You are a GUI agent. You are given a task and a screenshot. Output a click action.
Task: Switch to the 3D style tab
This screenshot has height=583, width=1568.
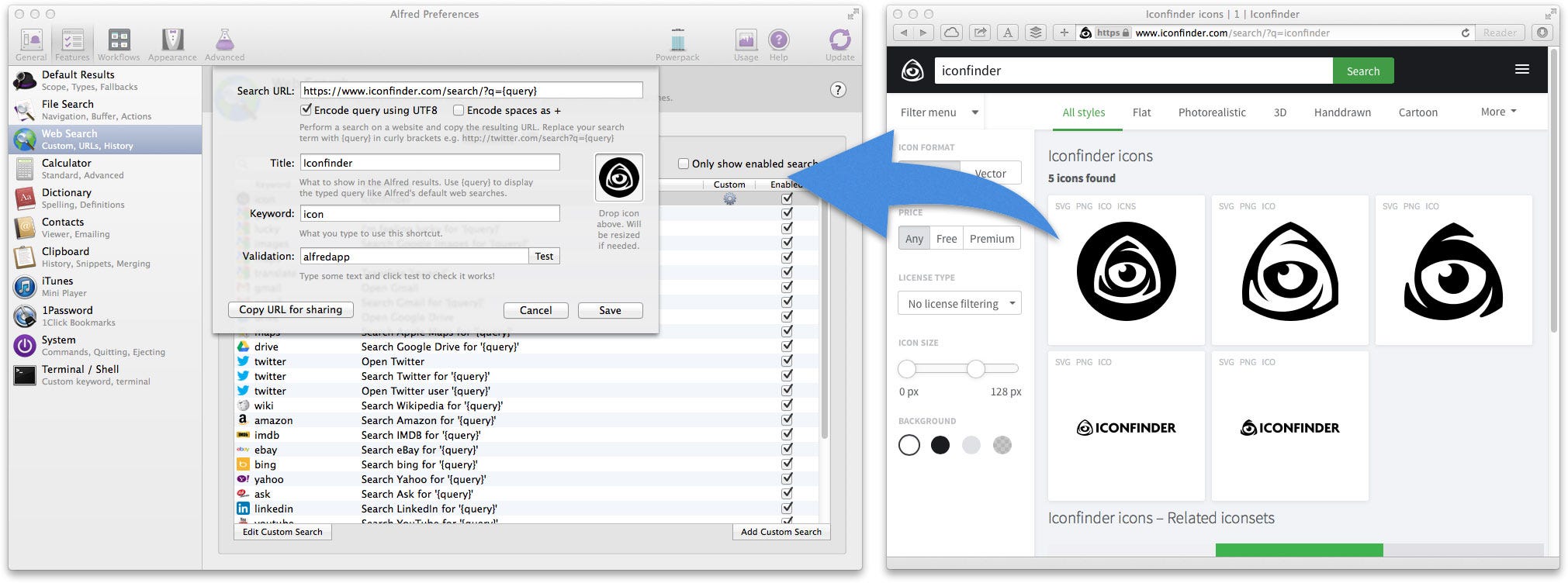[x=1279, y=112]
